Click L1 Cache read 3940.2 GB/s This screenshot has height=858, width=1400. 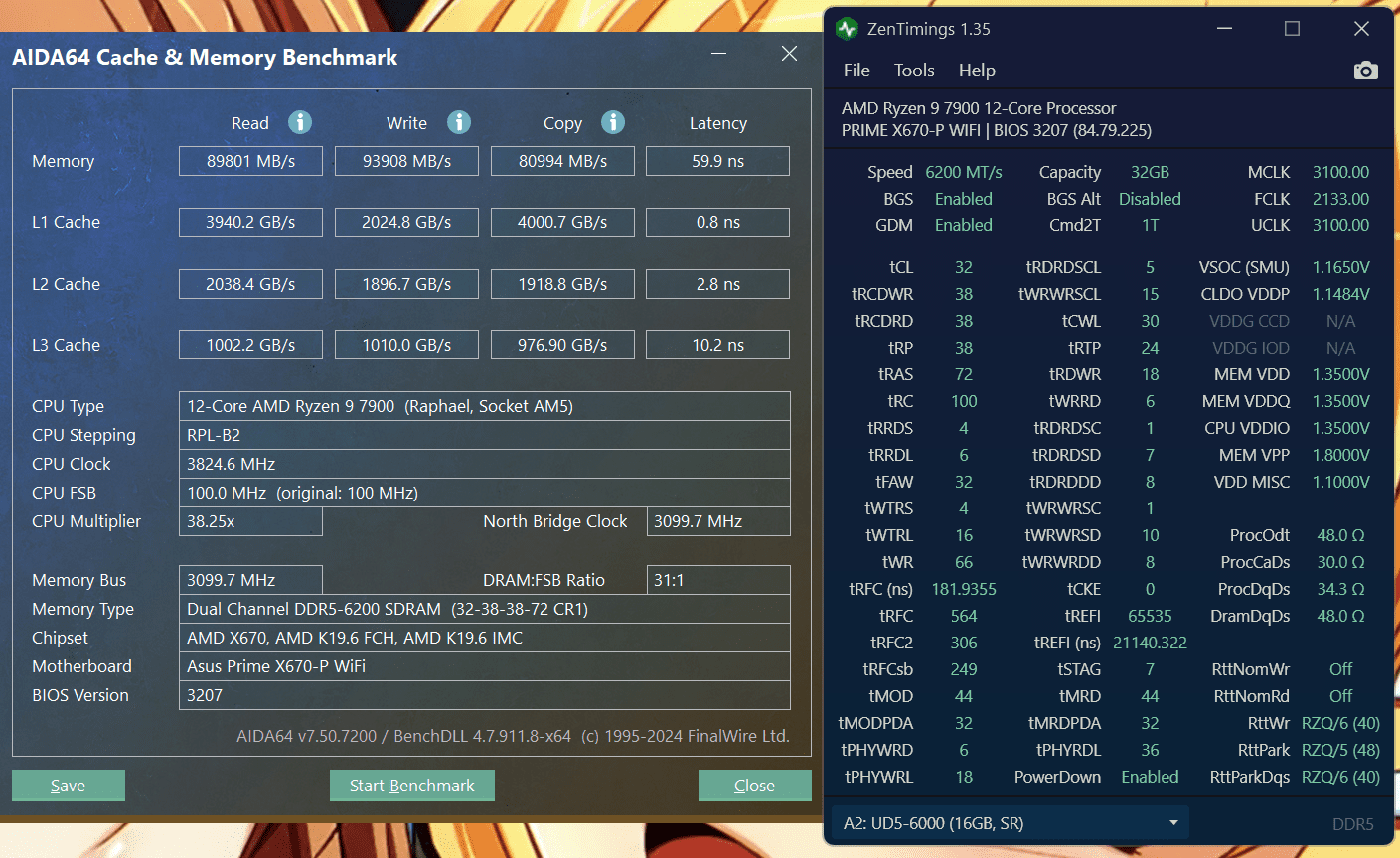[250, 222]
